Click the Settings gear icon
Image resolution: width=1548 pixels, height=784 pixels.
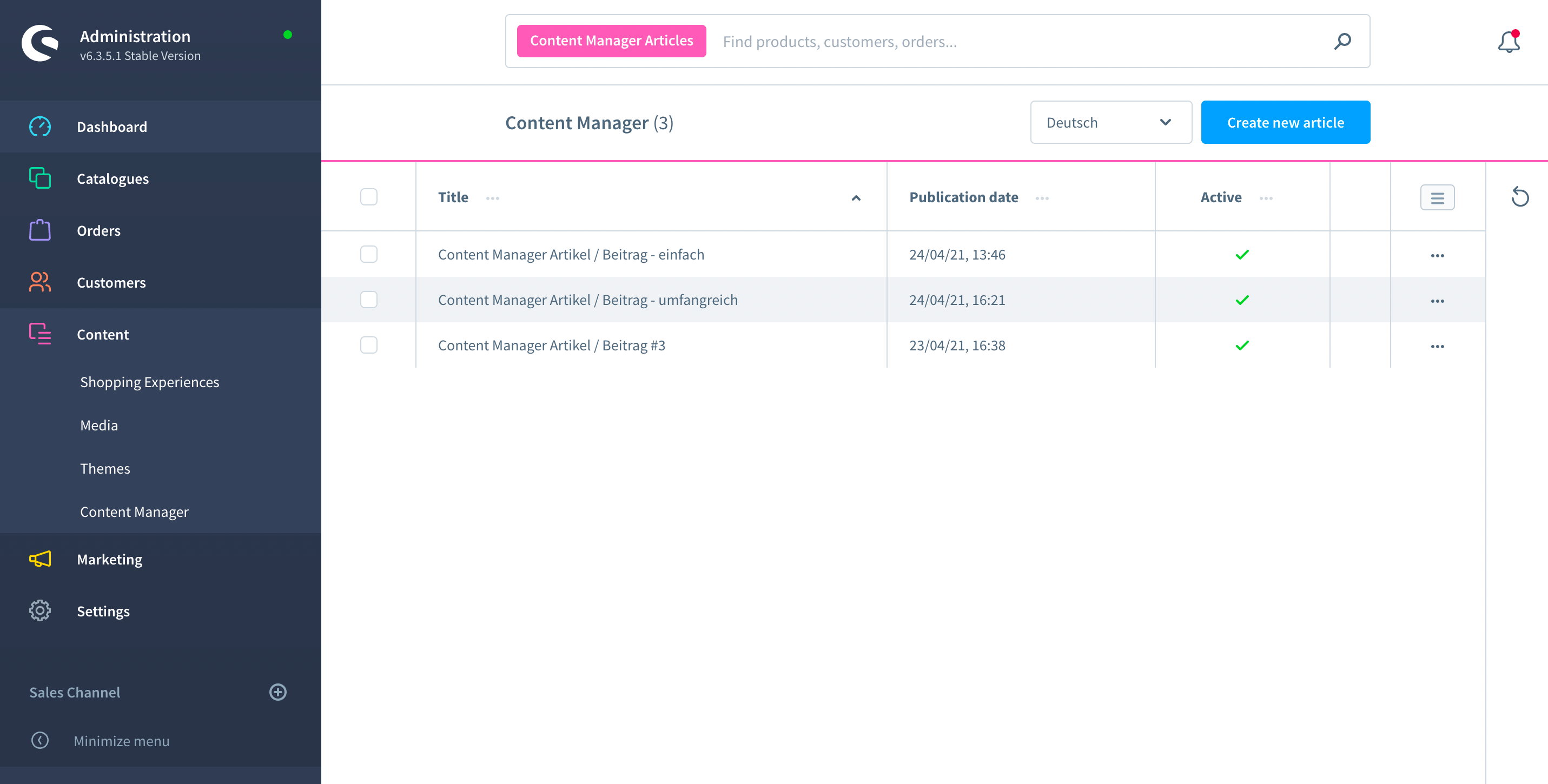click(x=39, y=611)
